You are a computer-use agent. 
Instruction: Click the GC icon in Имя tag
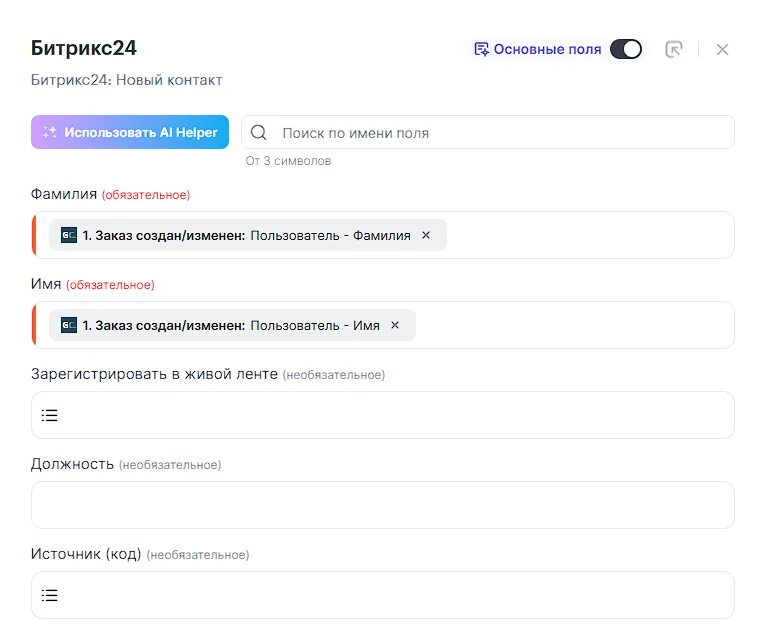coord(69,325)
